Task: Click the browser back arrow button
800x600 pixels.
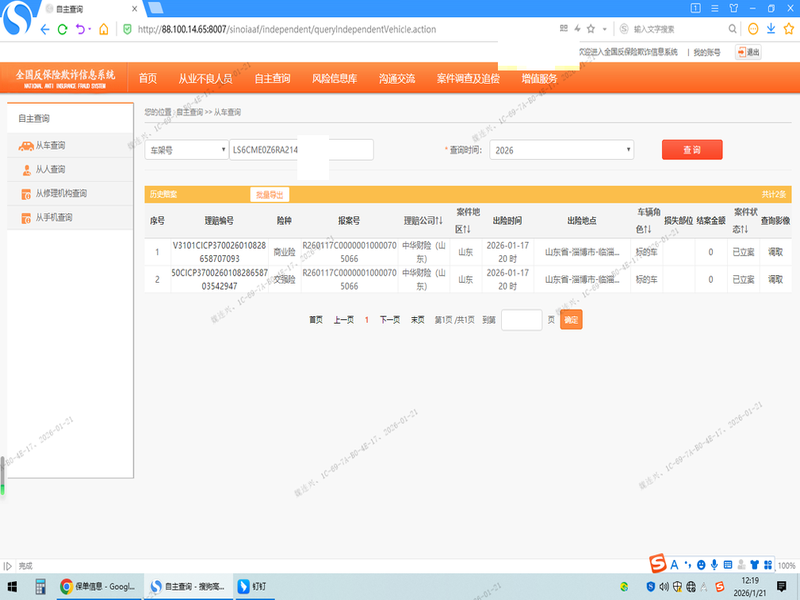Action: (44, 29)
